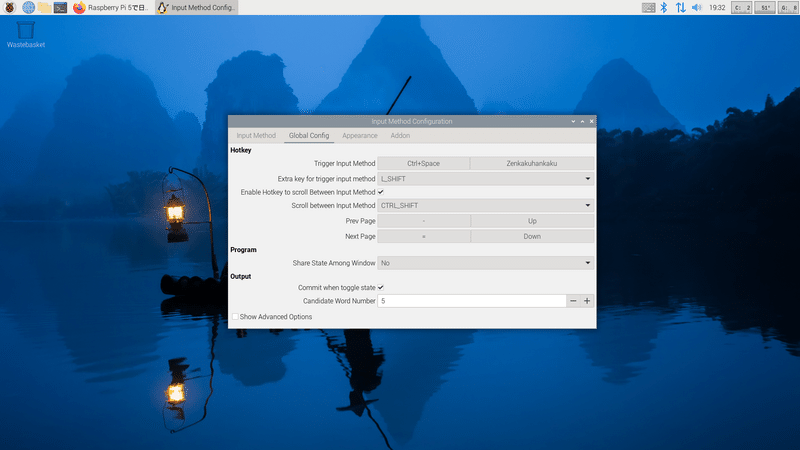
Task: Open the file manager folder icon
Action: click(x=44, y=7)
